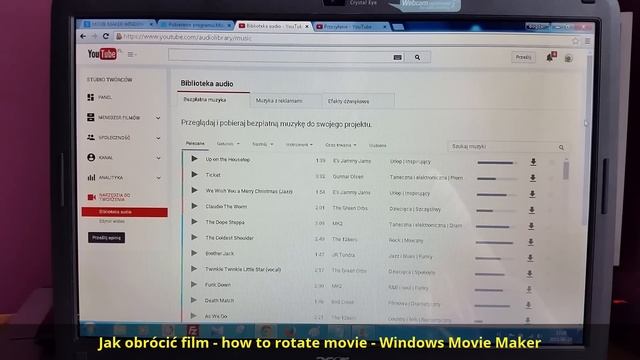Download the track Ticket
640x360 pixels.
point(533,178)
